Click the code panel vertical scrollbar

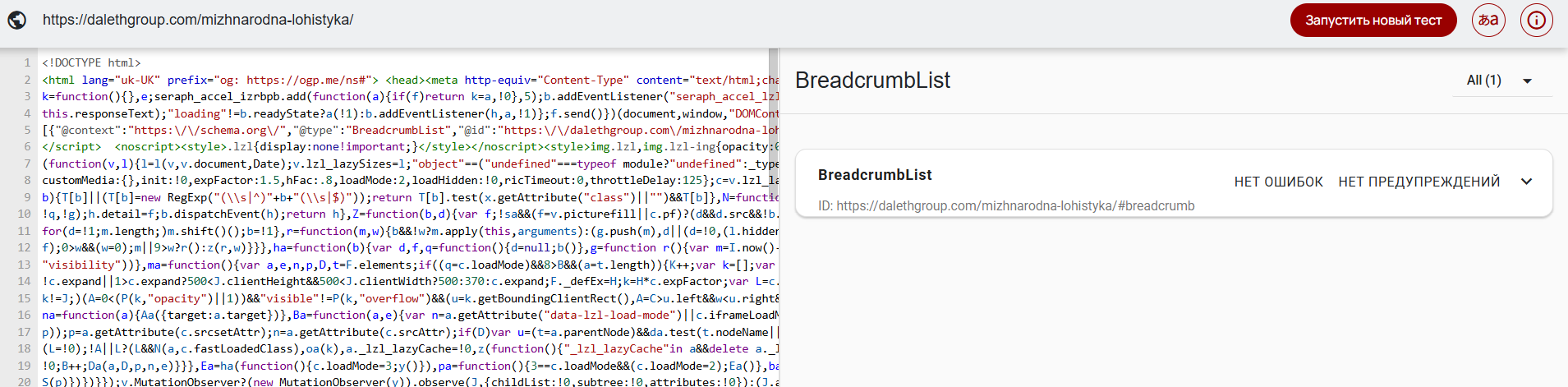[773, 217]
